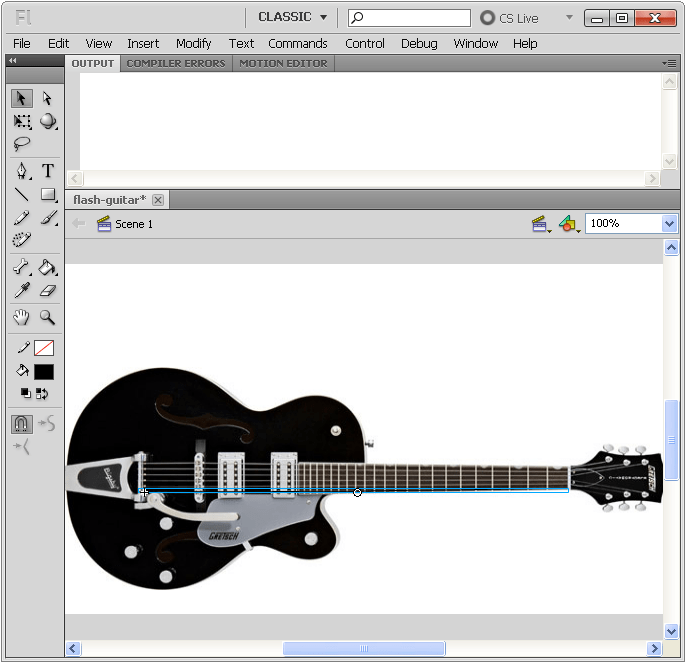
Task: Click the stage scroll up arrow
Action: pyautogui.click(x=671, y=248)
